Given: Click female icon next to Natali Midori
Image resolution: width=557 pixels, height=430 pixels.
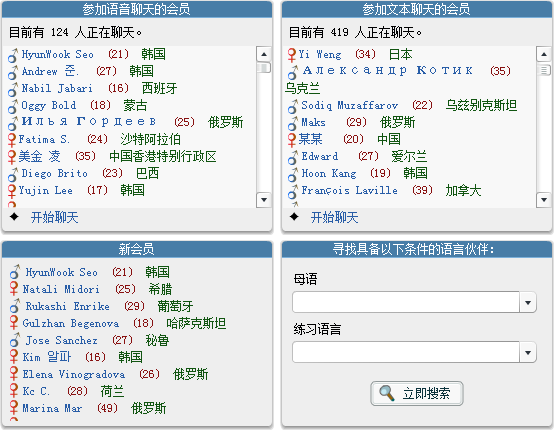Looking at the screenshot, I should pos(14,288).
